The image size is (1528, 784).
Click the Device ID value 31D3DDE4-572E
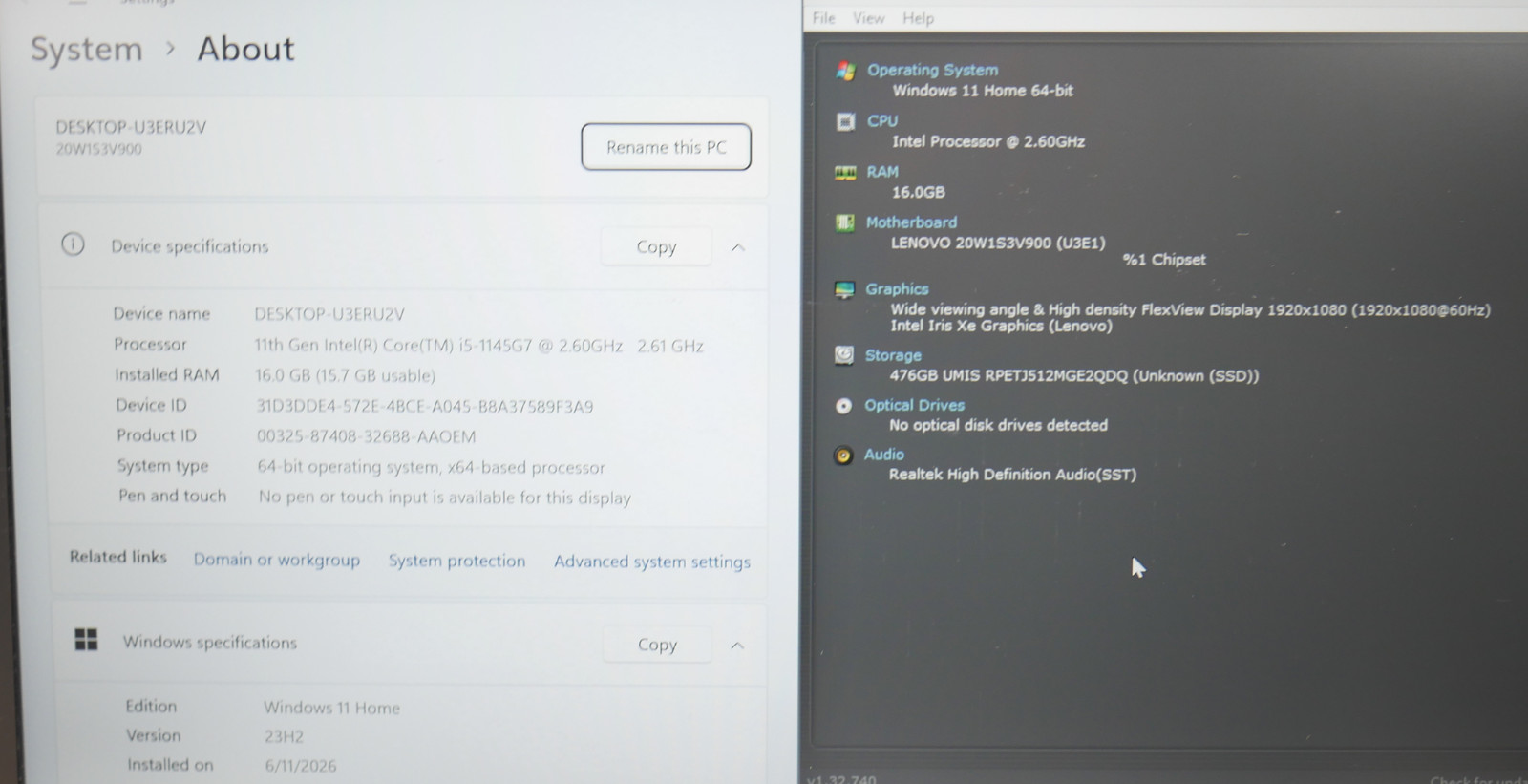click(x=424, y=407)
